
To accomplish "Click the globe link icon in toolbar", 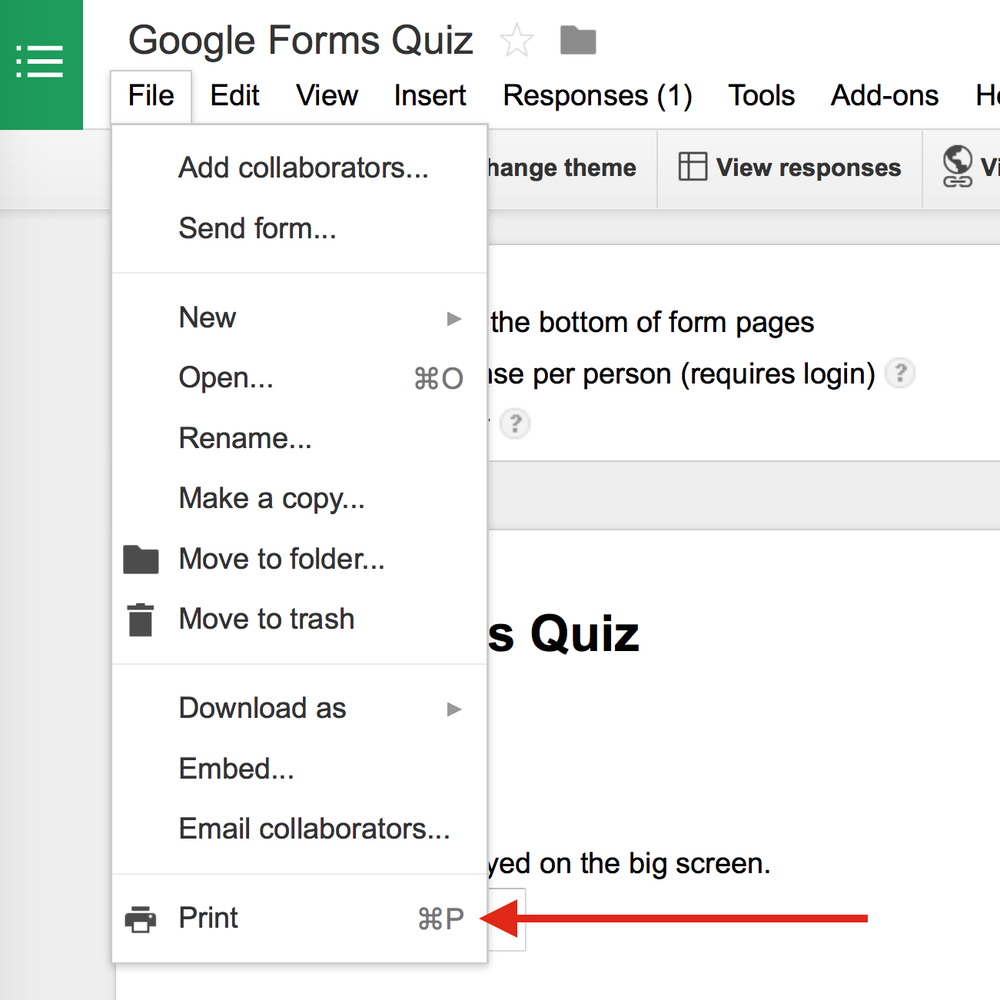I will [x=957, y=166].
